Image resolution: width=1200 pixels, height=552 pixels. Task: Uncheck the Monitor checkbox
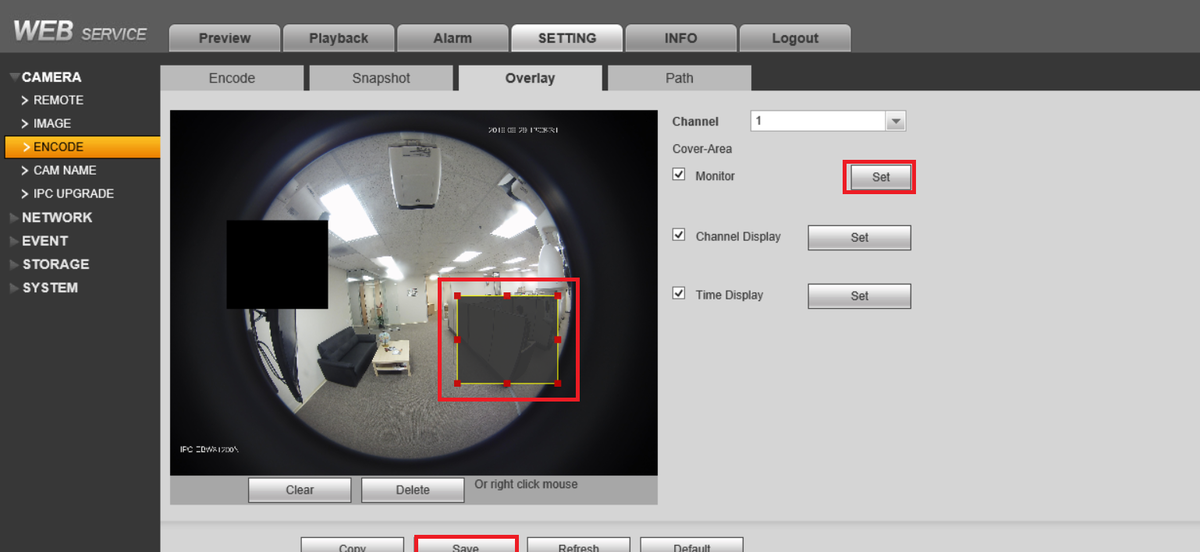679,175
